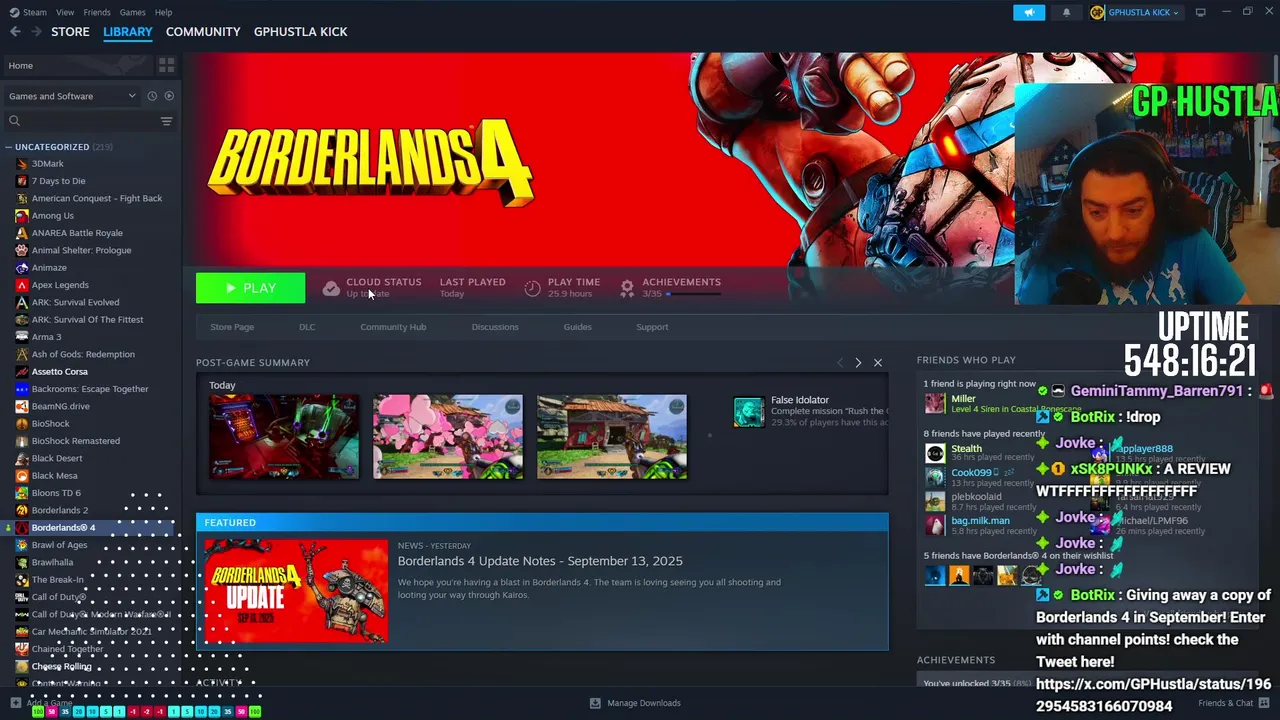Click bag.milk.man in friends list
This screenshot has height=720, width=1280.
[x=980, y=521]
